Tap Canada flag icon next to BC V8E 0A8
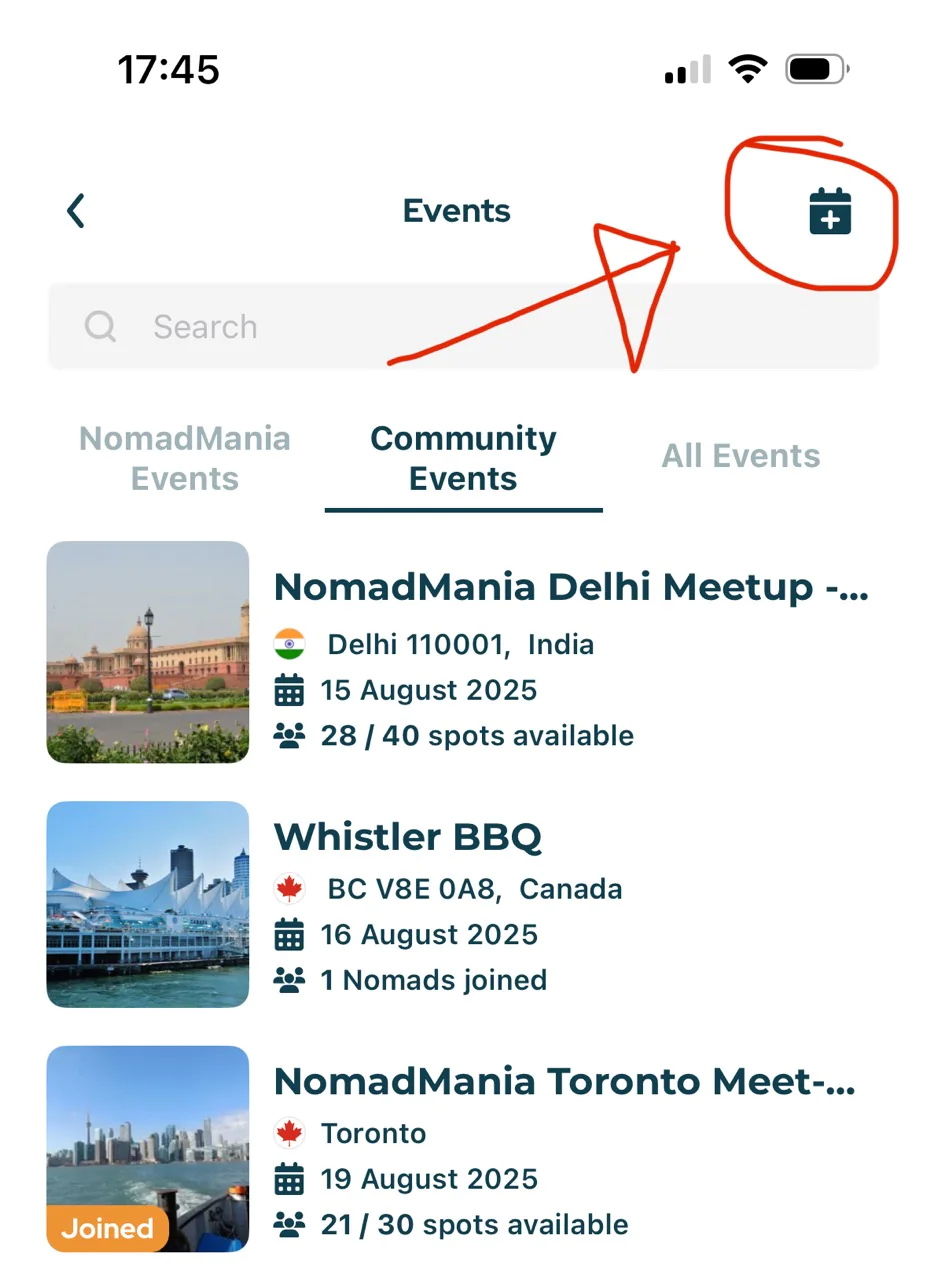 [289, 888]
